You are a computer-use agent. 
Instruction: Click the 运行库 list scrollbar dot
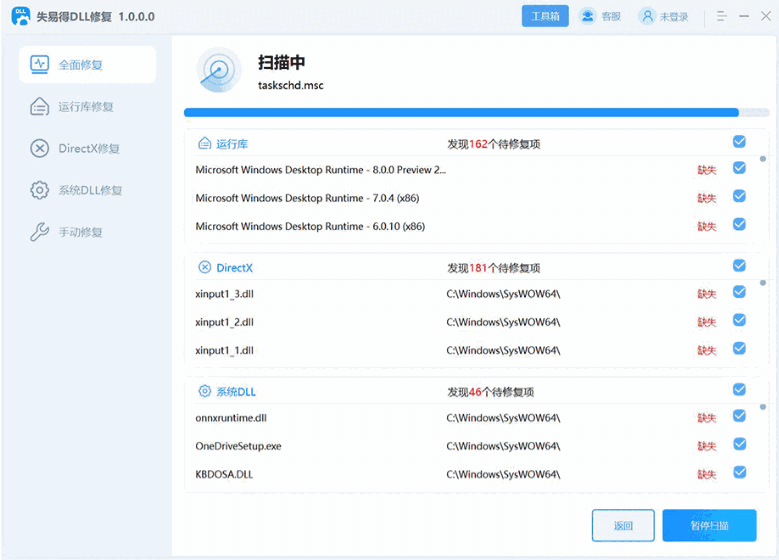coord(763,159)
